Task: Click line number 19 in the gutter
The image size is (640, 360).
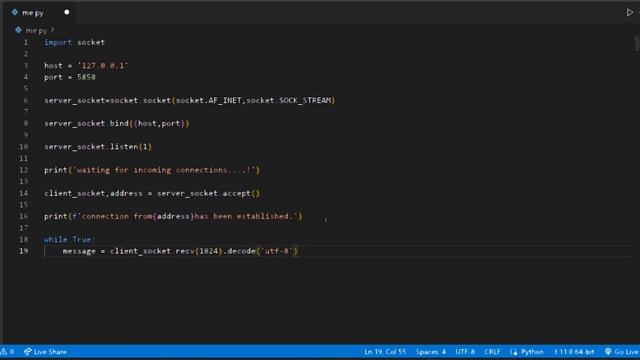Action: click(x=24, y=251)
